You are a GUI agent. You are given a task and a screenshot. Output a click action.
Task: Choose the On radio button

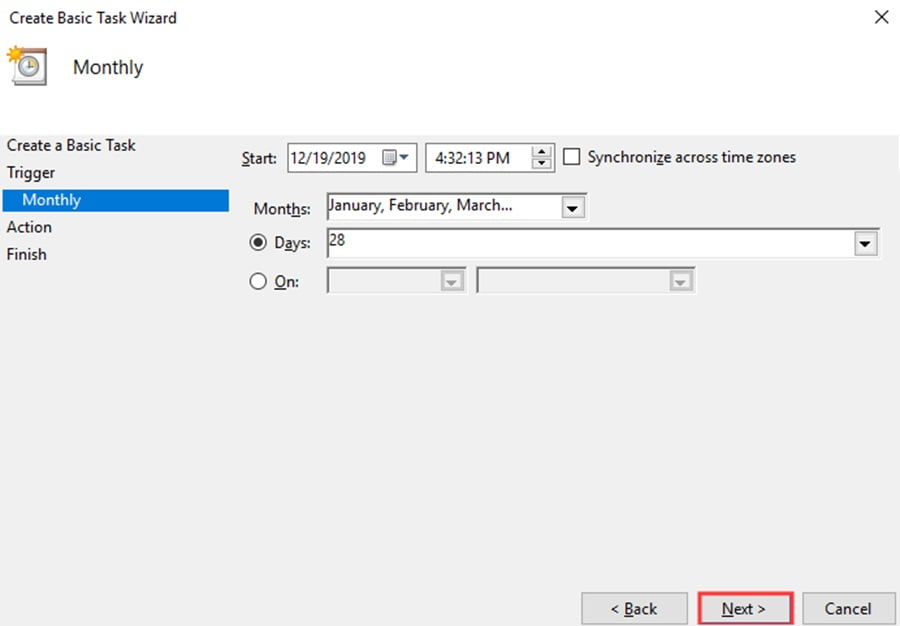(x=258, y=282)
